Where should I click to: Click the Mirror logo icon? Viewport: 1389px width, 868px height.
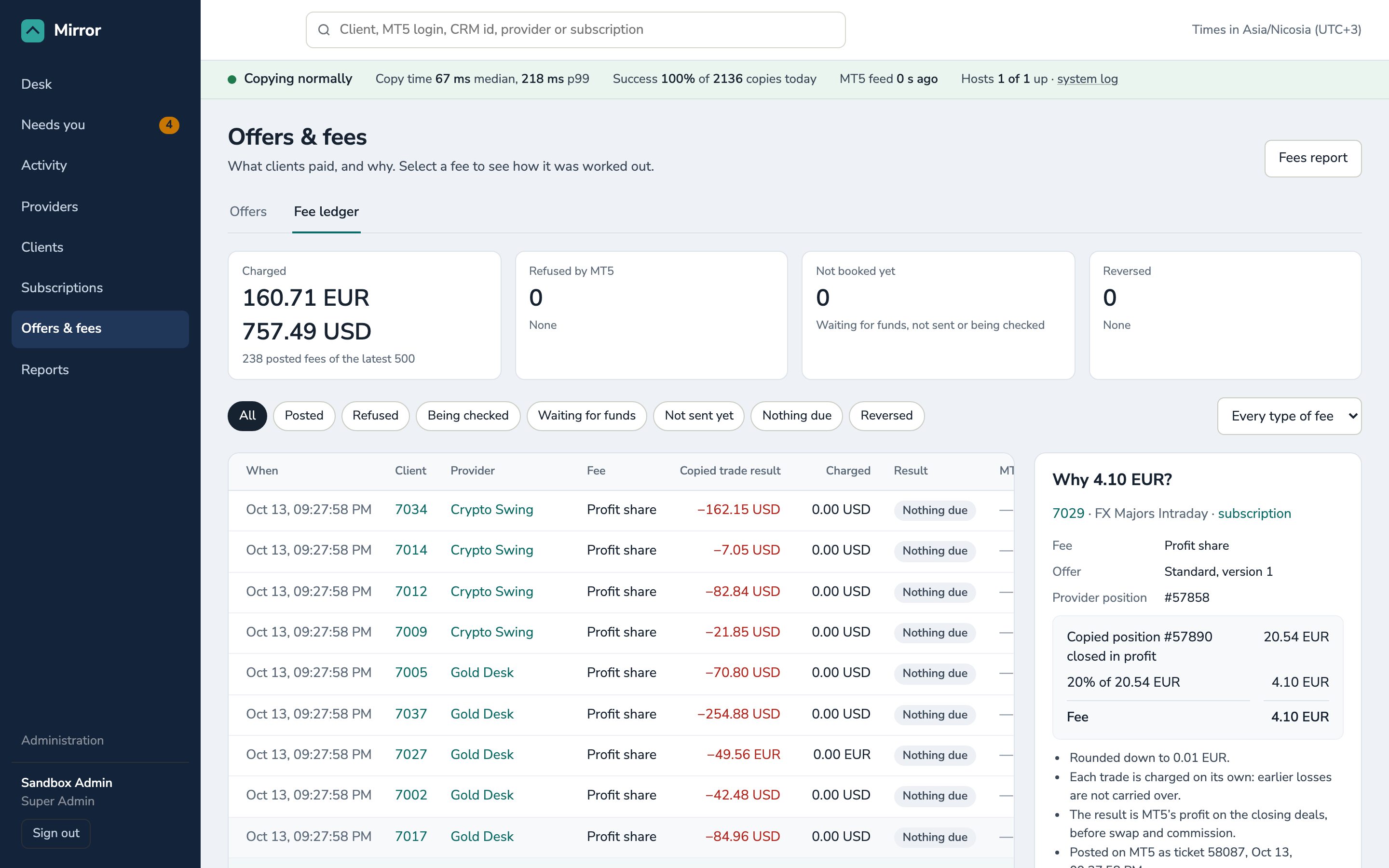coord(33,30)
